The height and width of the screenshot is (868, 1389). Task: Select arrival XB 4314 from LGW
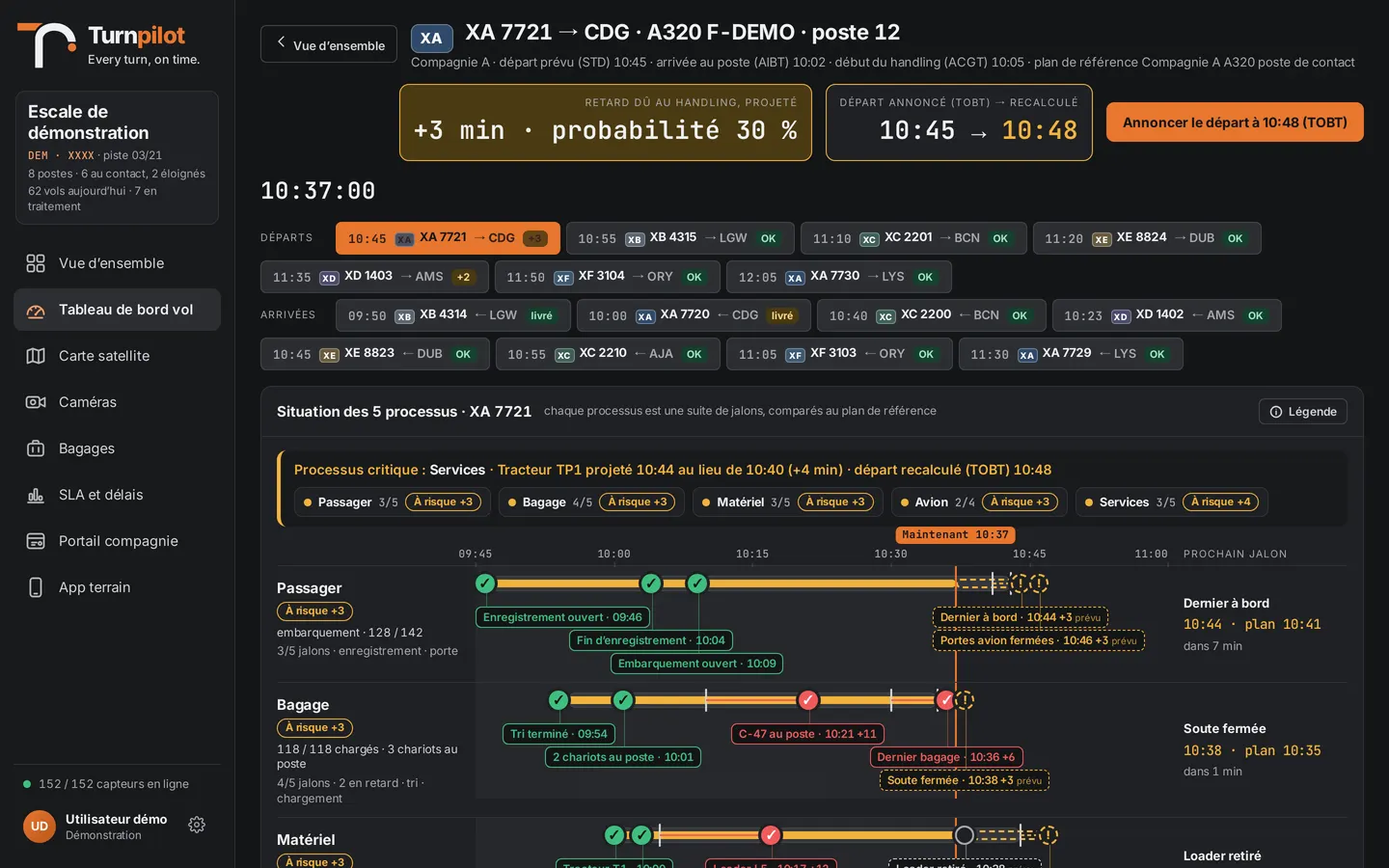coord(453,315)
